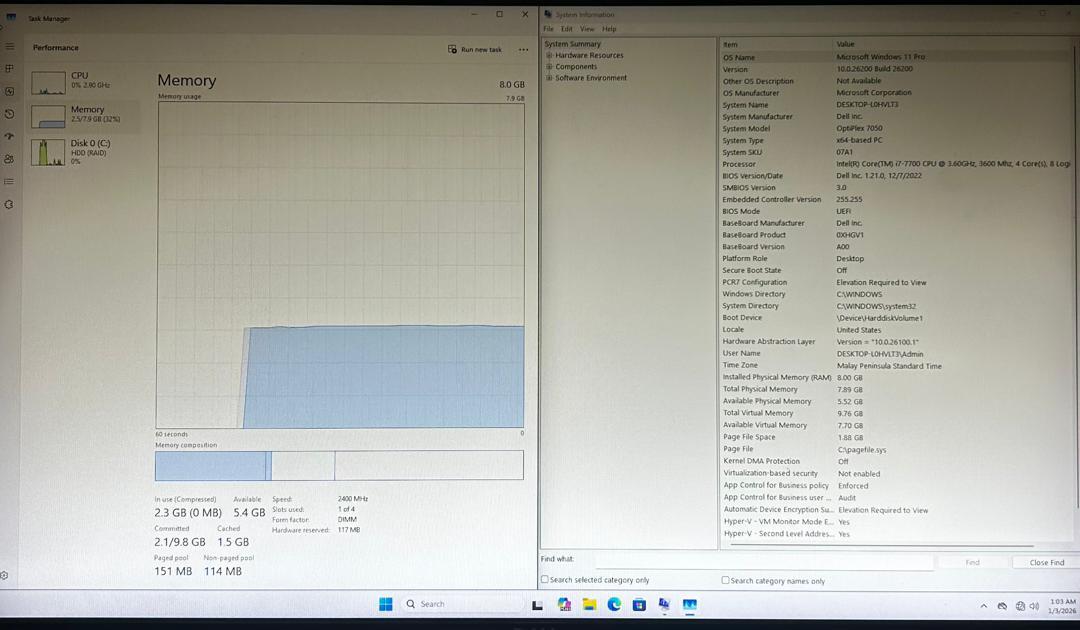This screenshot has width=1080, height=630.
Task: Open the Details list icon in sidebar
Action: 10,181
